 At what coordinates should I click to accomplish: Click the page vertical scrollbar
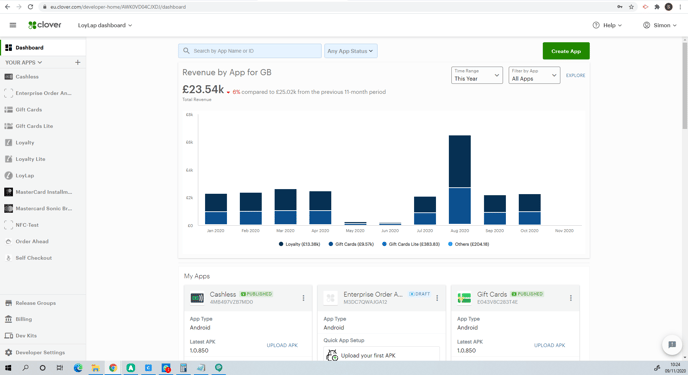[x=684, y=85]
